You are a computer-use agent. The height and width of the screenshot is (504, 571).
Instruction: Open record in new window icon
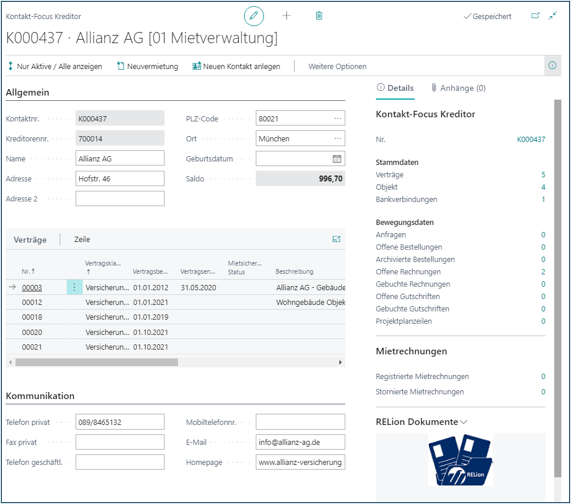click(535, 16)
